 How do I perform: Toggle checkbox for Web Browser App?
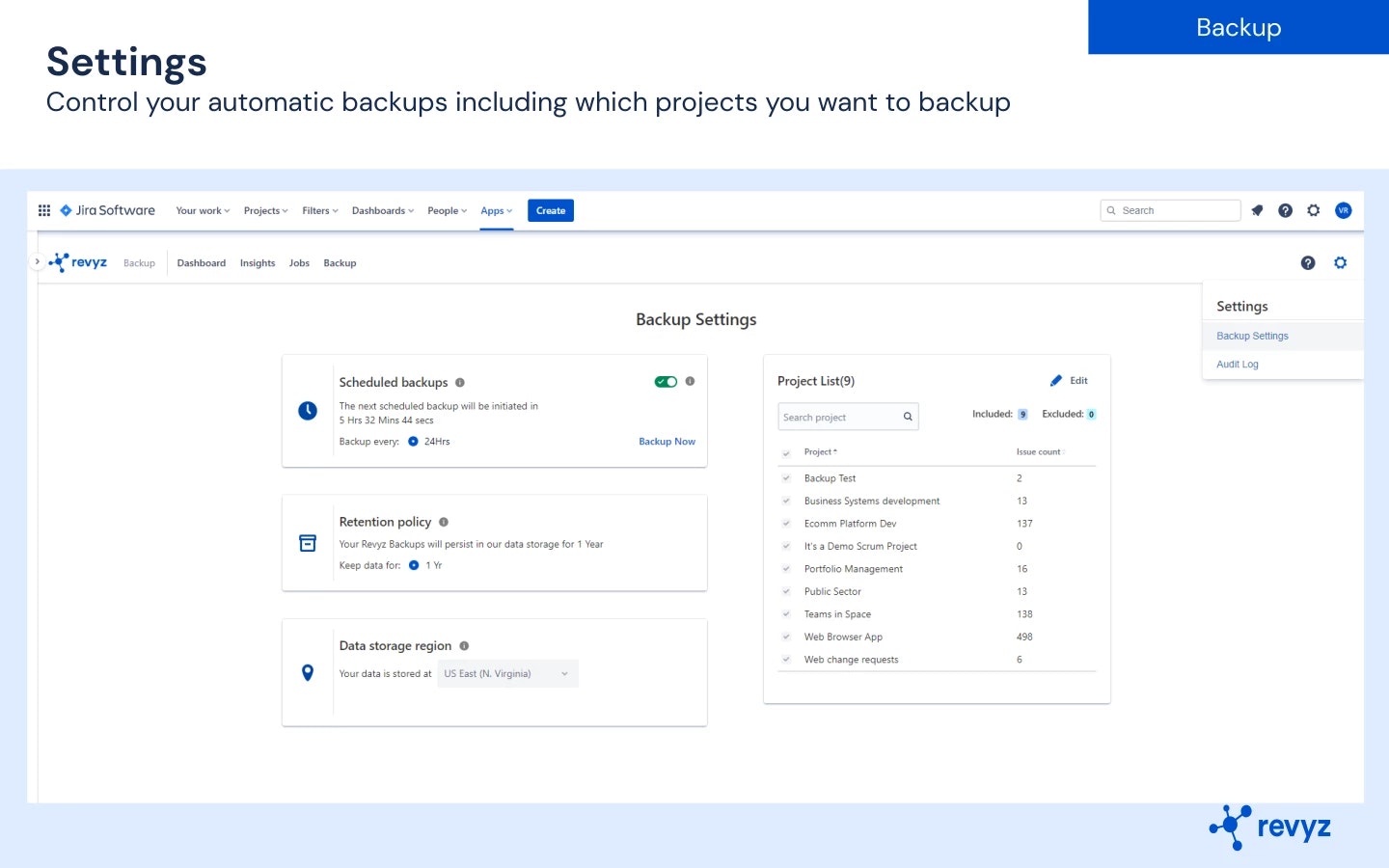coord(786,637)
